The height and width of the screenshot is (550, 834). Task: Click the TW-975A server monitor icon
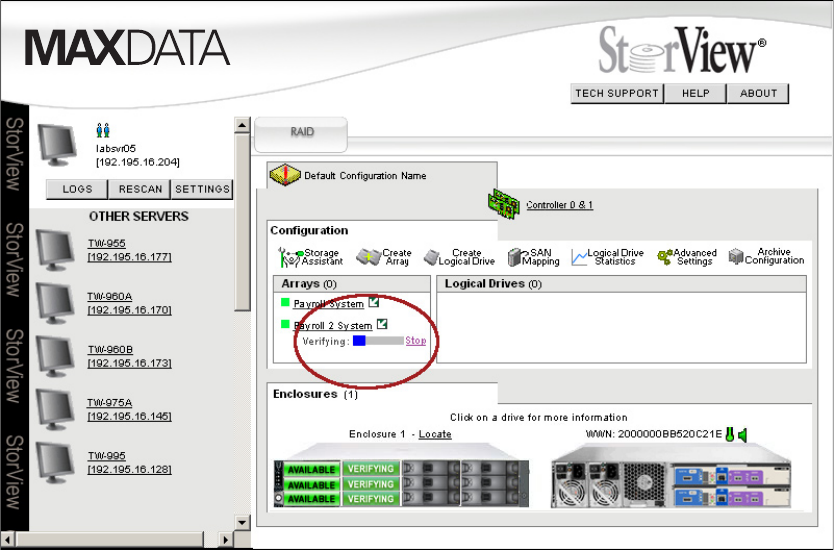point(55,410)
